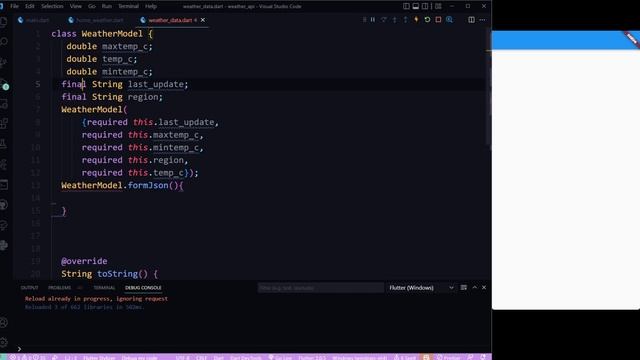Click the editor minimap scrollbar
This screenshot has width=640, height=360.
tap(488, 88)
